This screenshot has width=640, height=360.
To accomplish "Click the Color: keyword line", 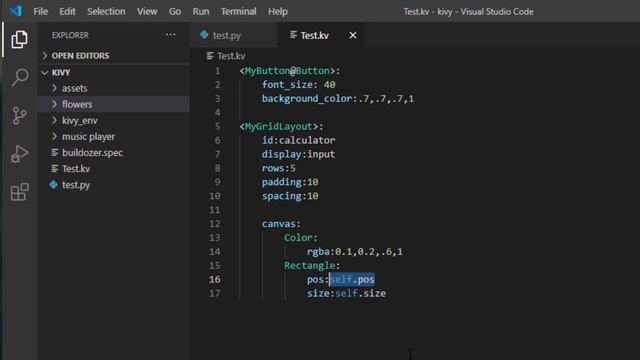I will [301, 238].
